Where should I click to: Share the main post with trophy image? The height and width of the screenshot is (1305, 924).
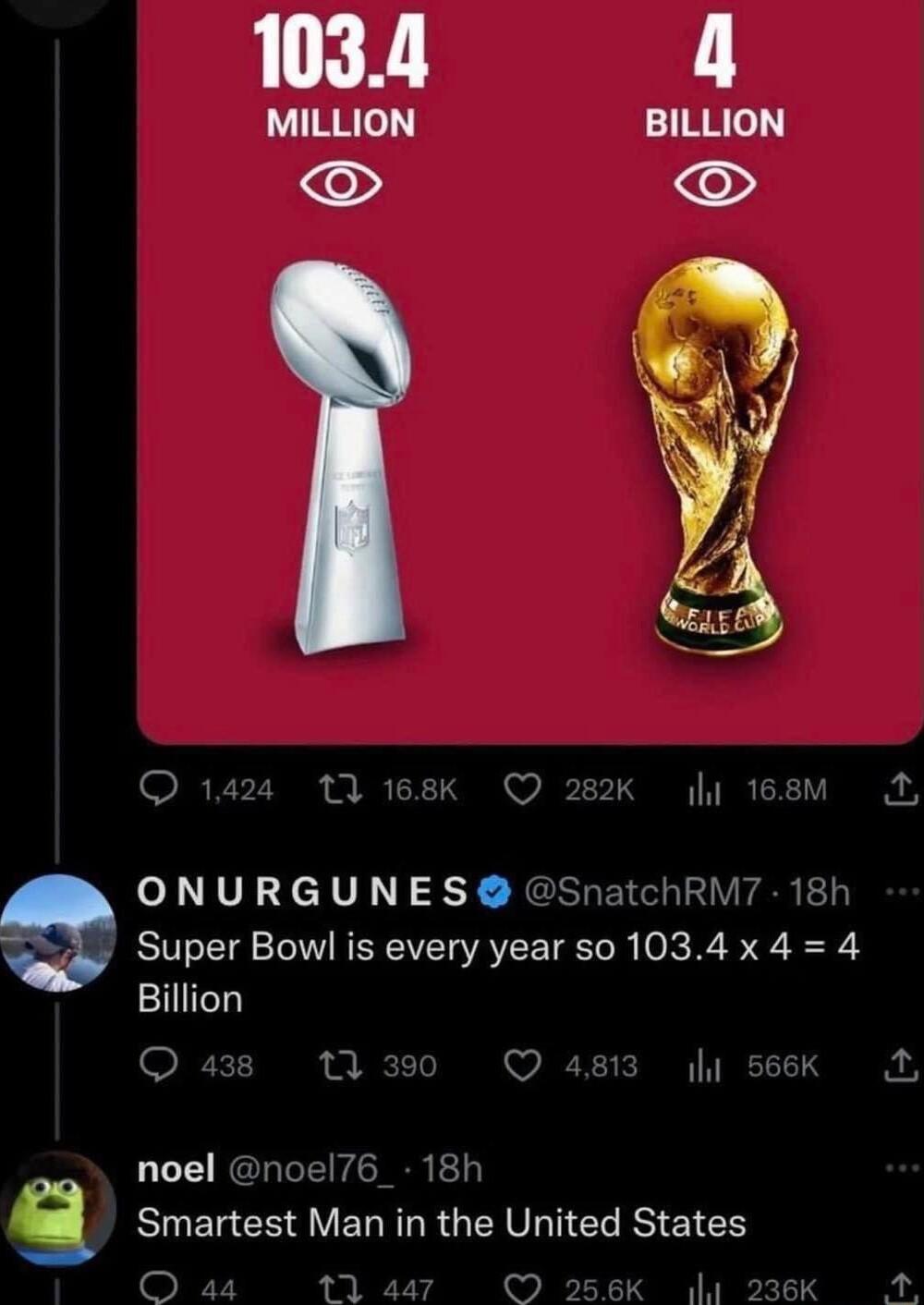(x=900, y=789)
